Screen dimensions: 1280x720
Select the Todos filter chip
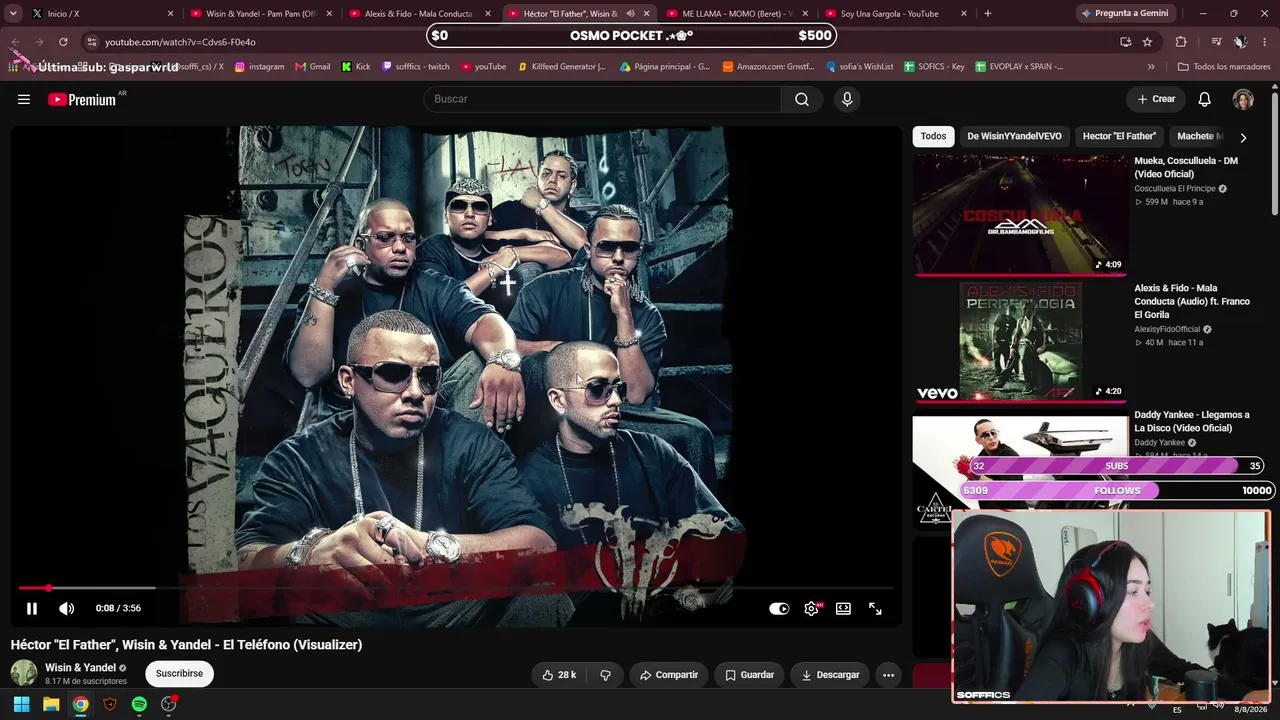click(933, 136)
